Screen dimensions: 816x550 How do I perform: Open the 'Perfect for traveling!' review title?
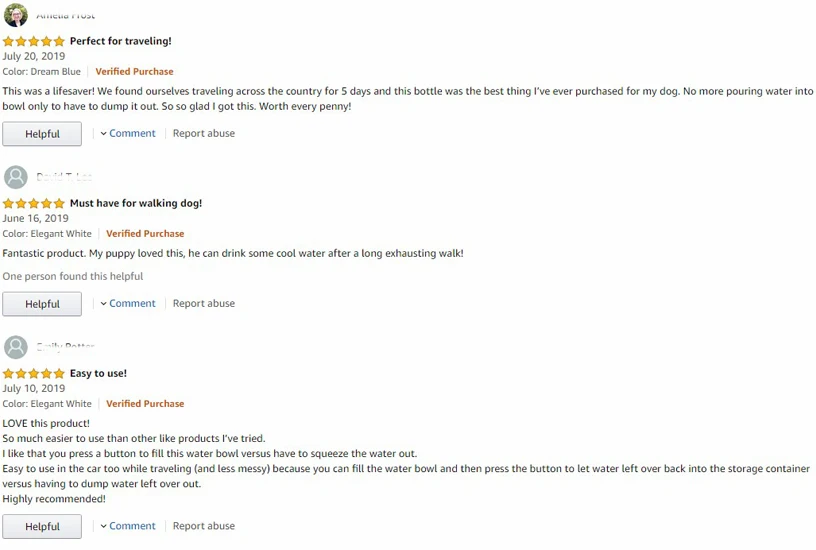point(120,41)
